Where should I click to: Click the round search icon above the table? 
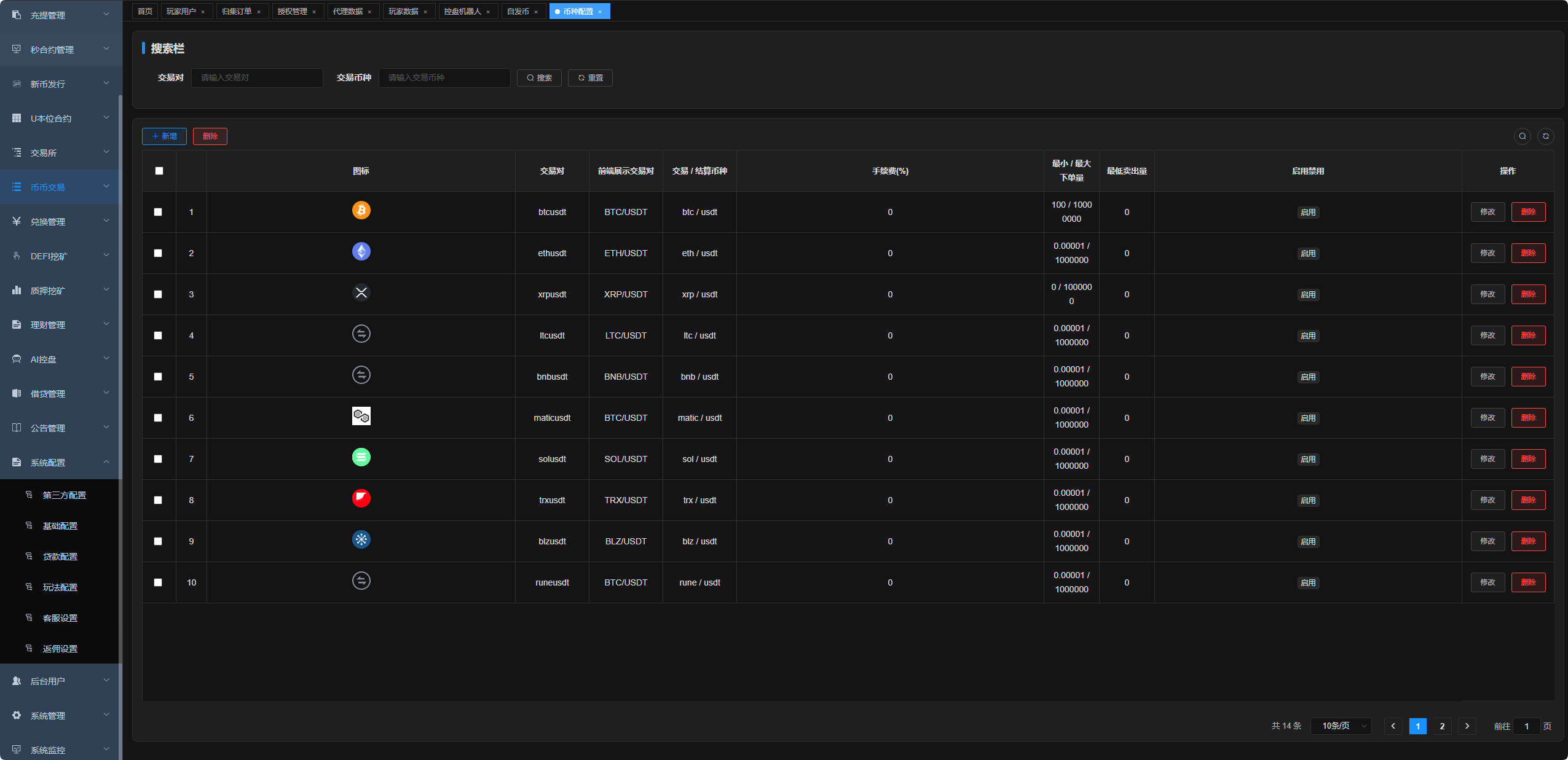(1522, 136)
